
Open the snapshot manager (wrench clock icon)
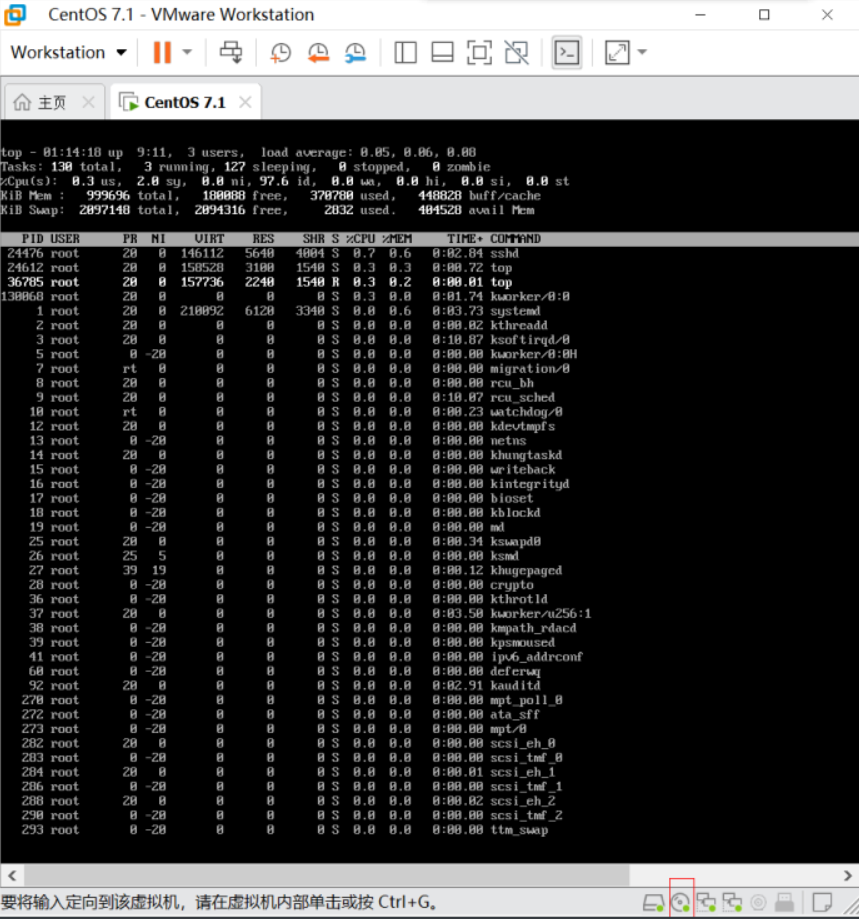[x=355, y=52]
